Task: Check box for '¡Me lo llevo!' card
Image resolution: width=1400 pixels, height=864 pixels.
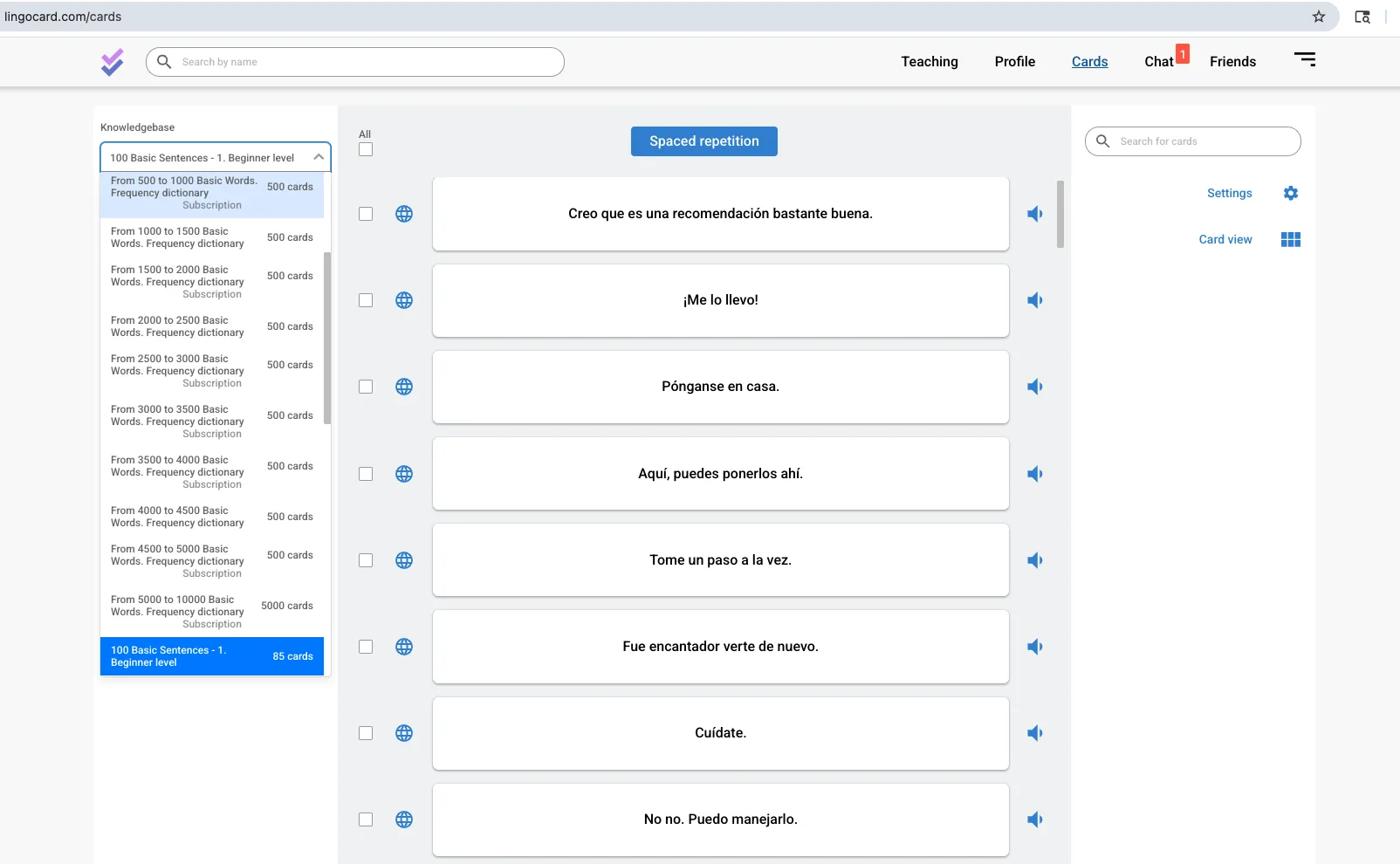Action: click(x=366, y=300)
